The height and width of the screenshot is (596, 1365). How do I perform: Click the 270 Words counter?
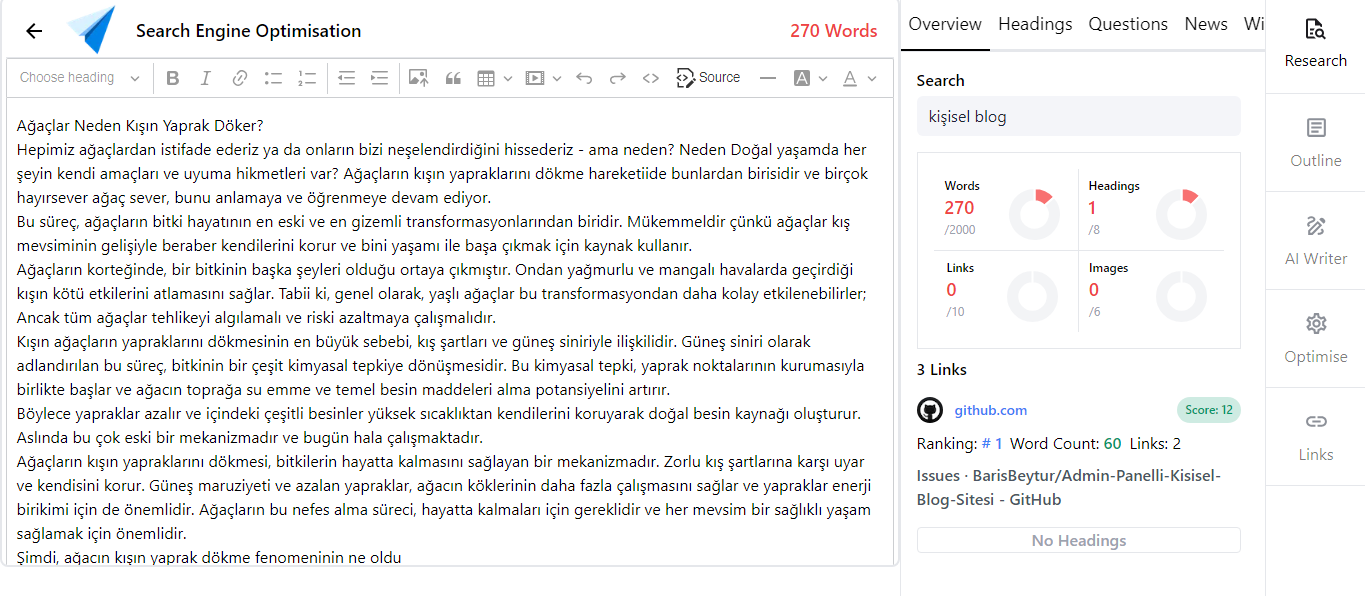click(833, 31)
